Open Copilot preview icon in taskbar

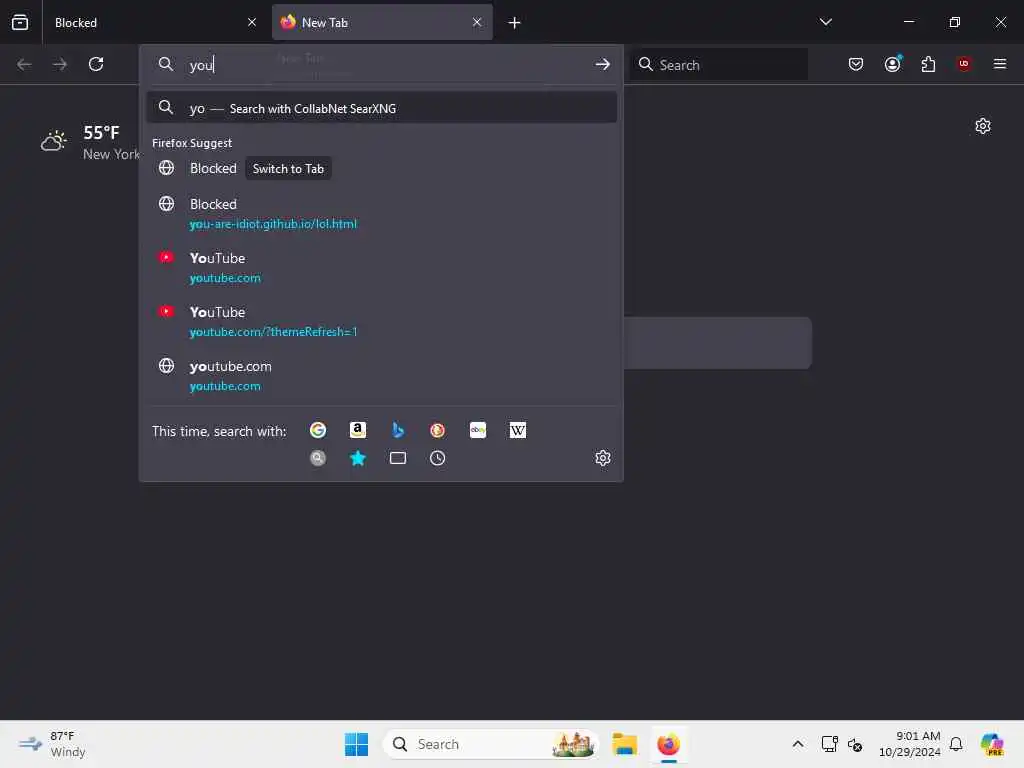coord(992,744)
